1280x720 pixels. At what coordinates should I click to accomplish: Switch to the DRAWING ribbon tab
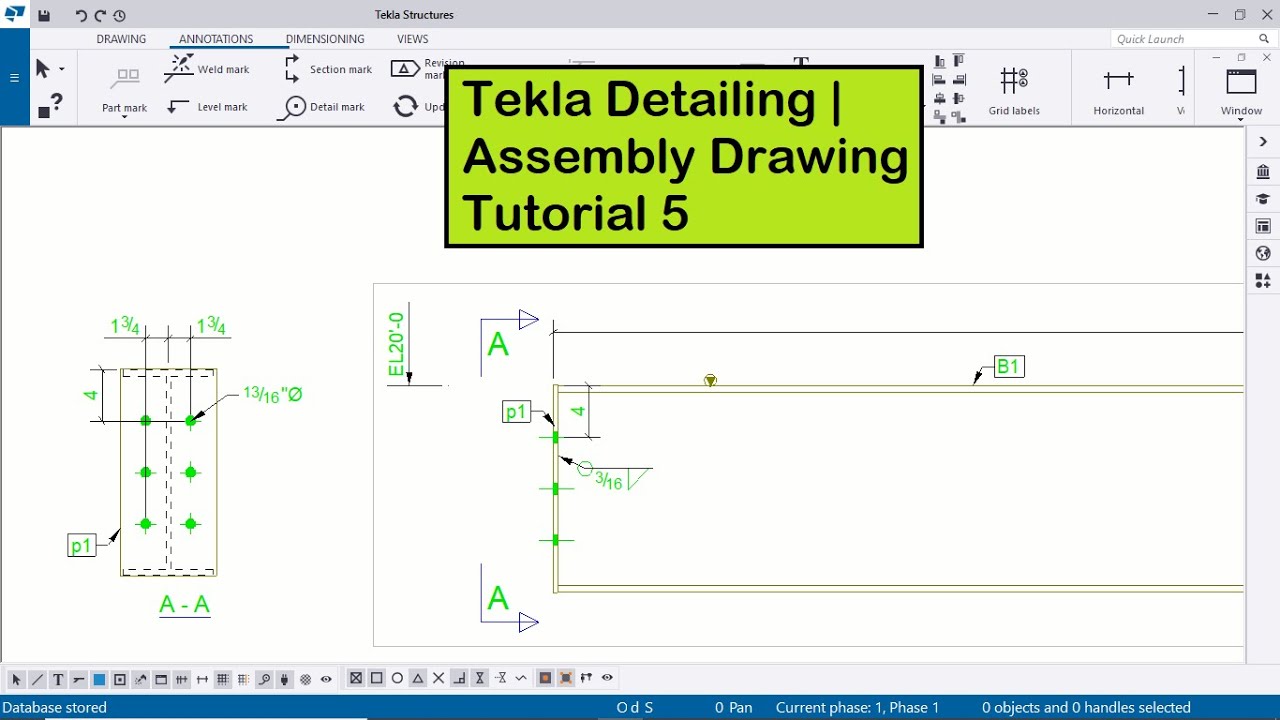pyautogui.click(x=121, y=39)
